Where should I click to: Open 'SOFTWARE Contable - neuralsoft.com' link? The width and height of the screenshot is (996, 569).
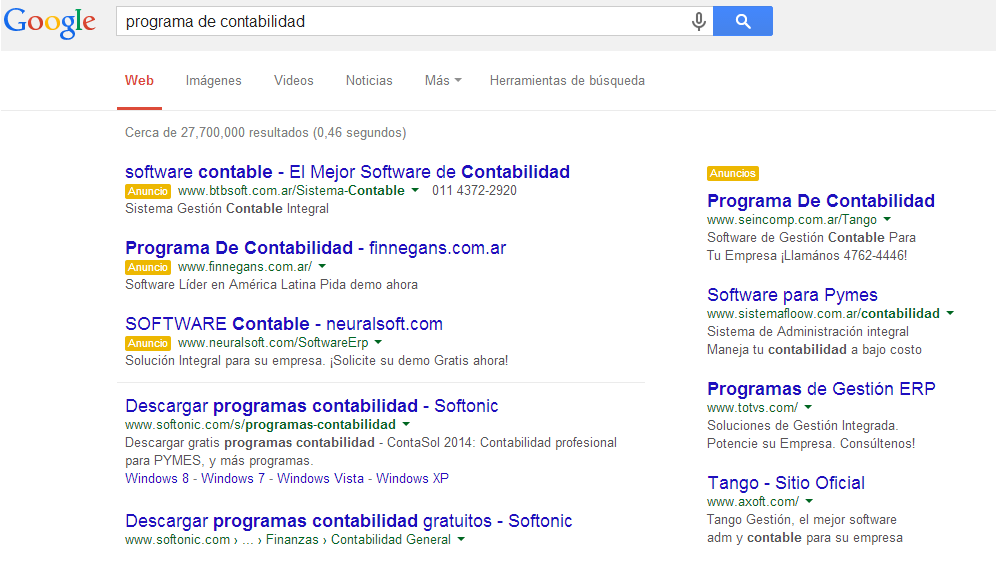coord(284,324)
